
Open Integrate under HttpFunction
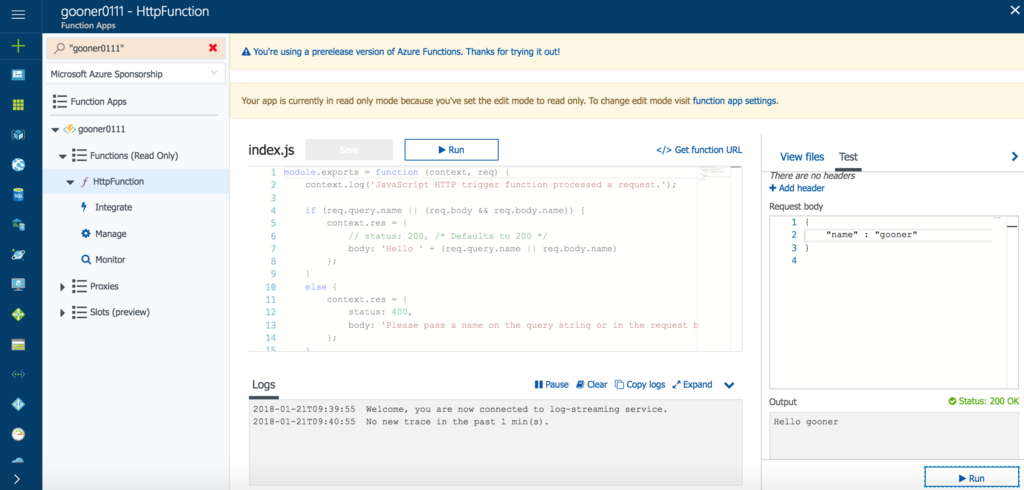pos(114,207)
